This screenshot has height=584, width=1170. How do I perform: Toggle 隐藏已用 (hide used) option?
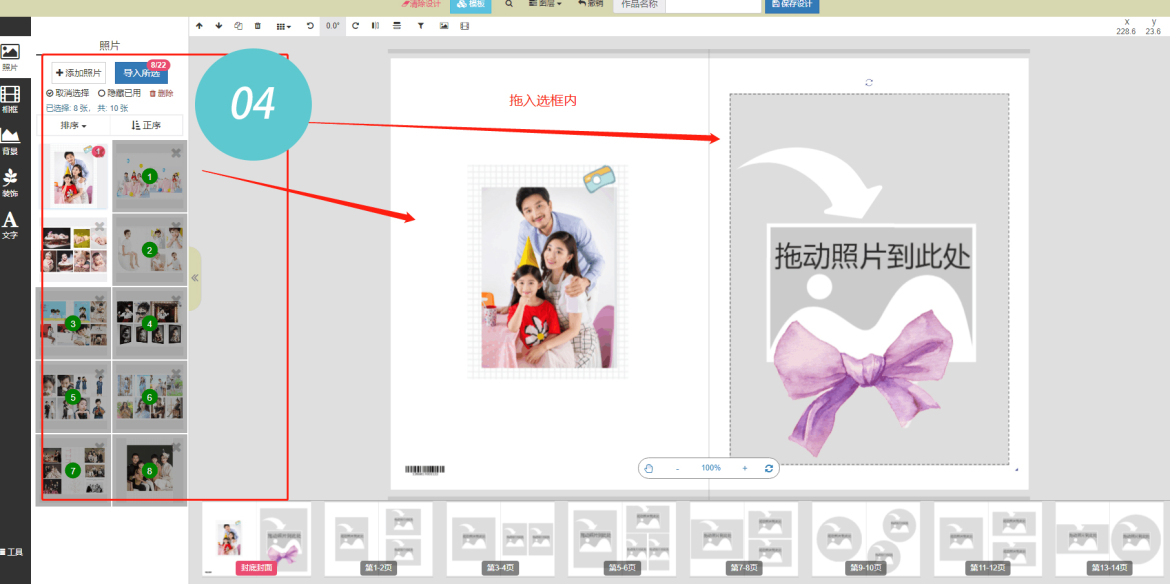tap(119, 93)
